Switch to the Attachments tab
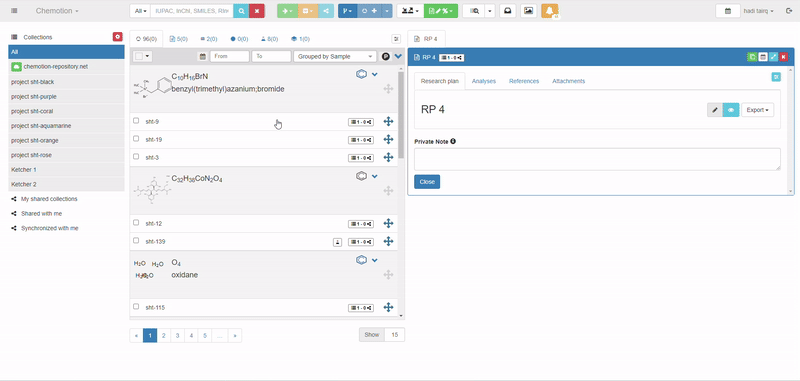Image resolution: width=800 pixels, height=381 pixels. tap(568, 81)
